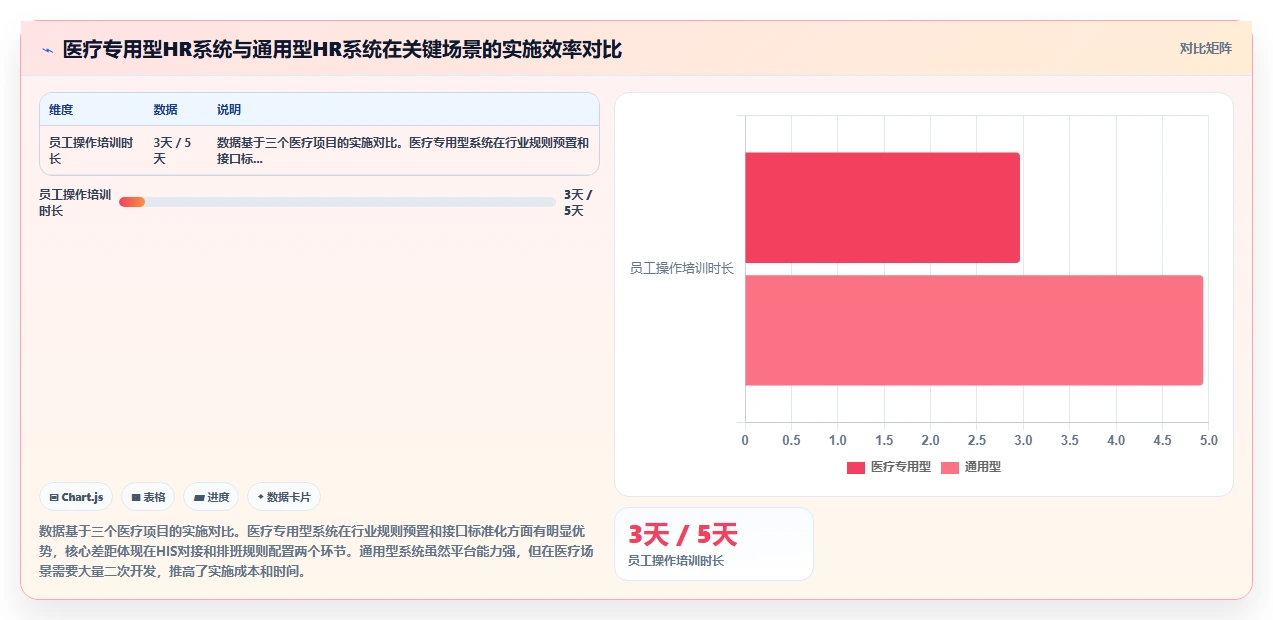Click the 员工操作培训时长 table cell

pos(92,151)
